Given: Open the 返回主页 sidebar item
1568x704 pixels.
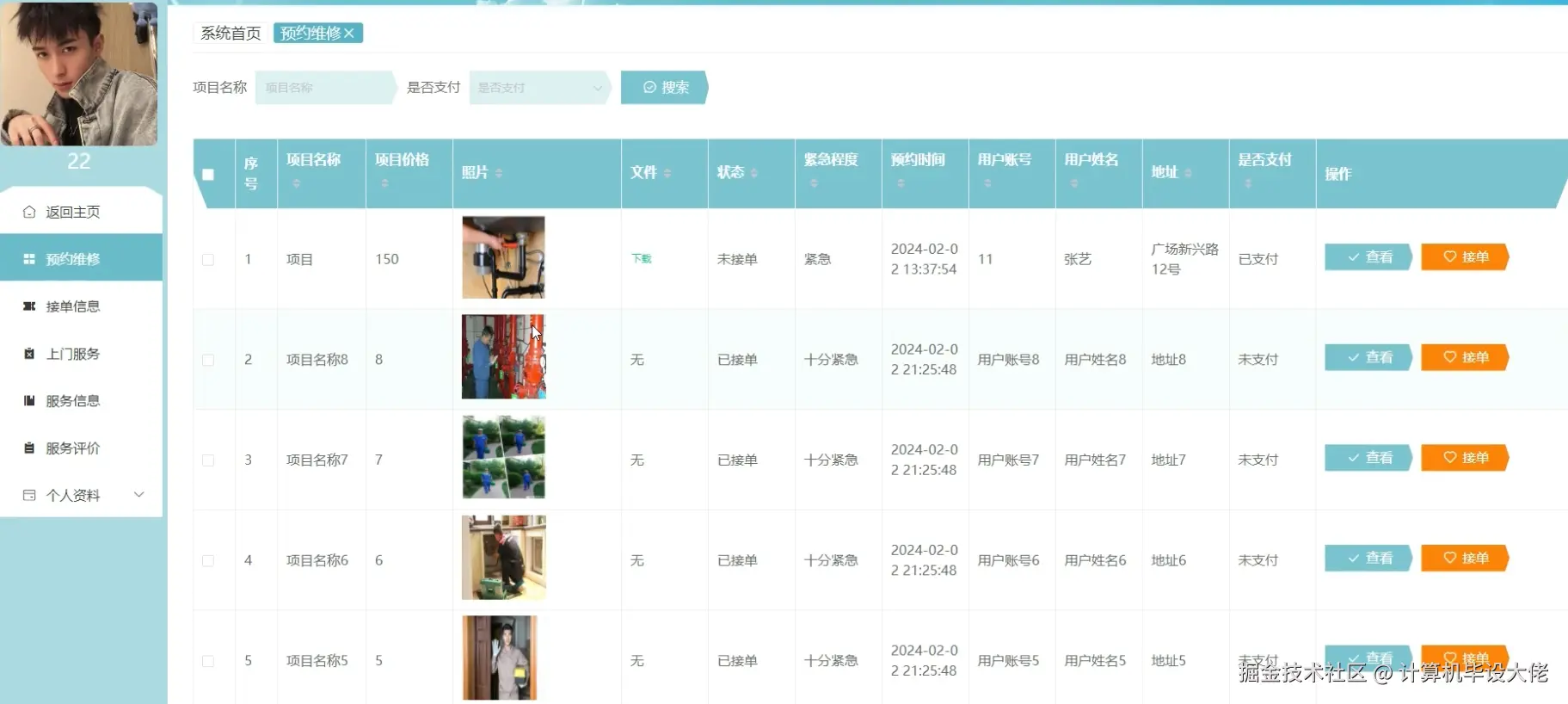Looking at the screenshot, I should pos(81,212).
